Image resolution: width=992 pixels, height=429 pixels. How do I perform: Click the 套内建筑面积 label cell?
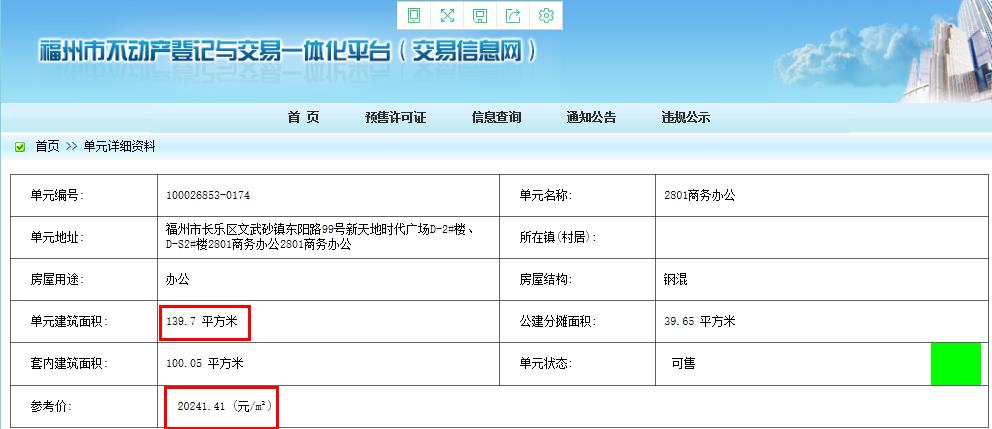[x=84, y=364]
